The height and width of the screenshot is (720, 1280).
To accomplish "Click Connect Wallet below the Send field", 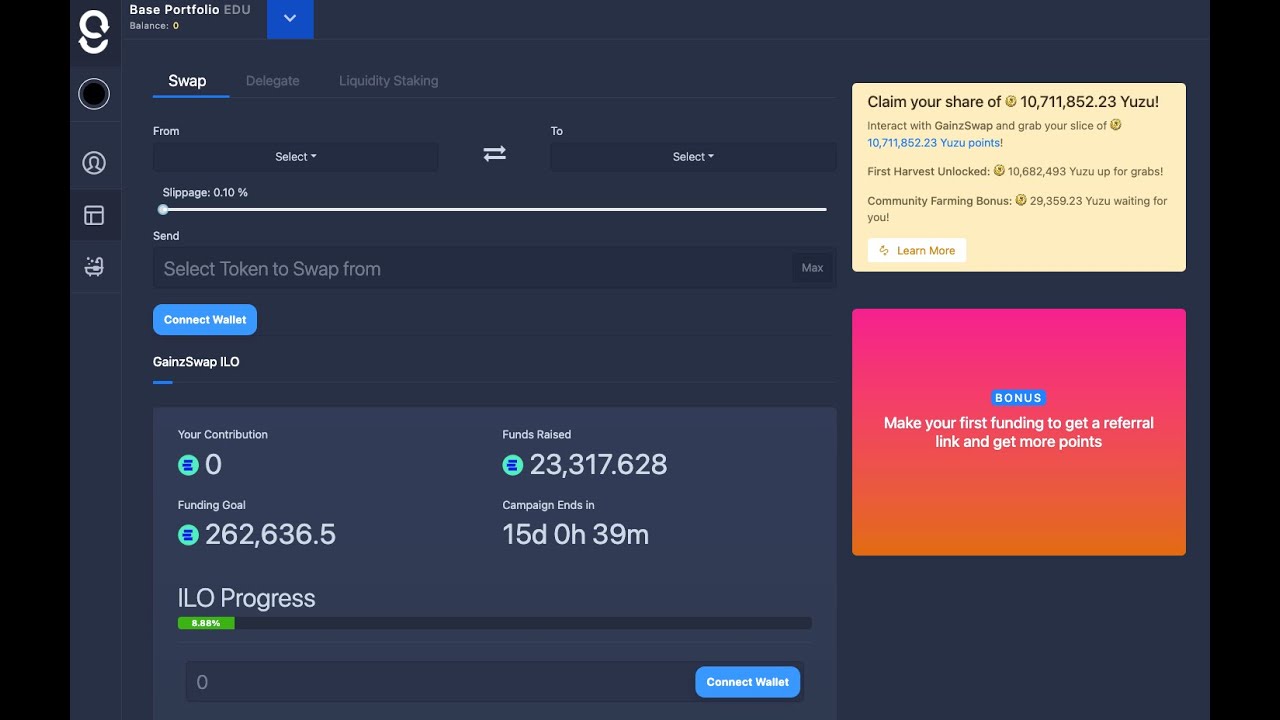I will point(205,320).
